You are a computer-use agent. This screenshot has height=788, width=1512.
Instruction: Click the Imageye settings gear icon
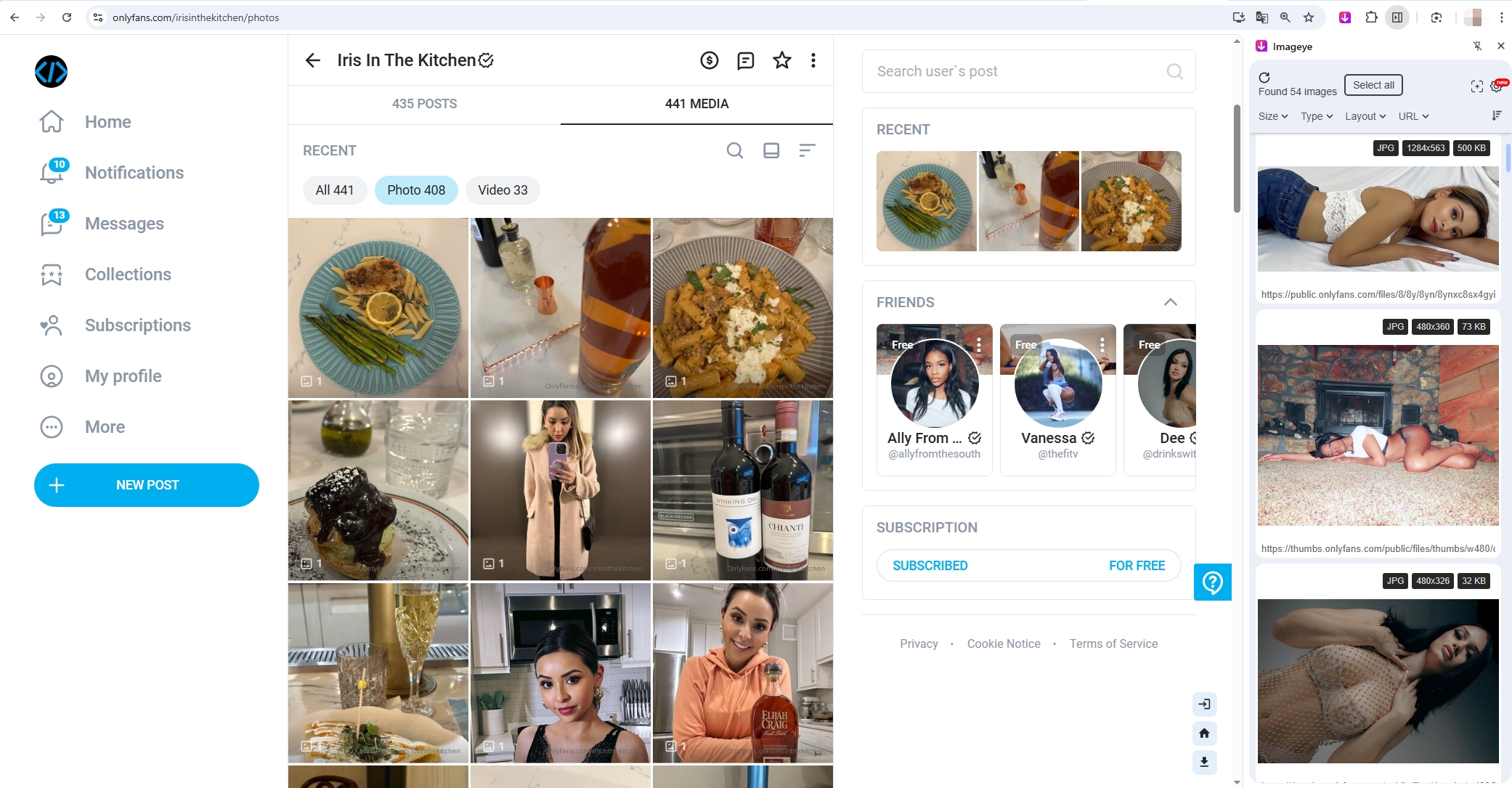point(1496,86)
